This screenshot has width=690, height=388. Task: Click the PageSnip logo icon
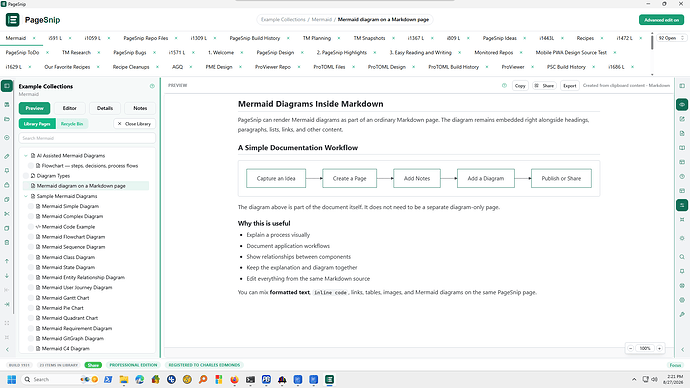tap(12, 20)
